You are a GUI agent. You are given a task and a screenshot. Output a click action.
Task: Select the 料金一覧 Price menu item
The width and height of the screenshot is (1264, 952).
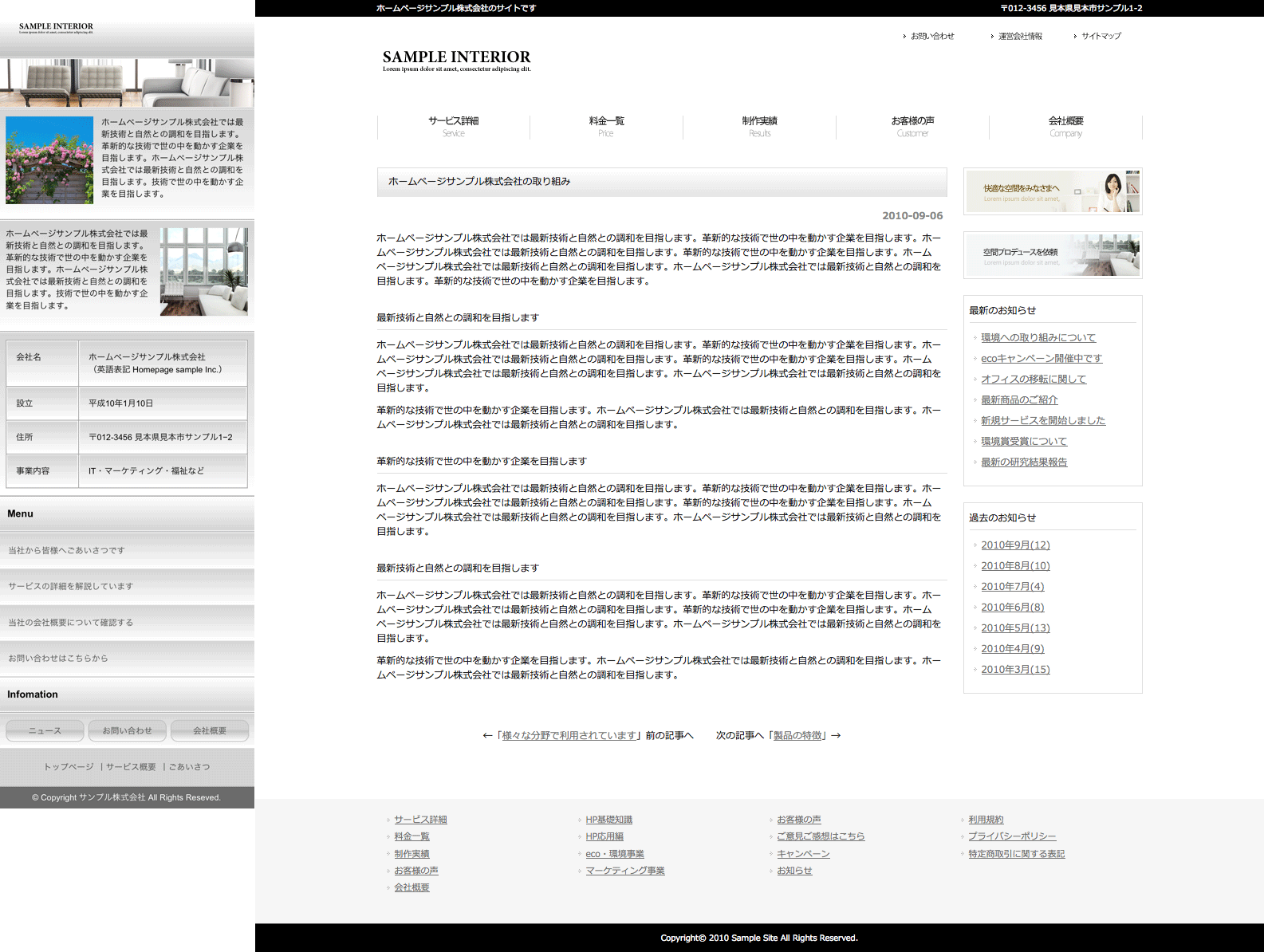[606, 126]
